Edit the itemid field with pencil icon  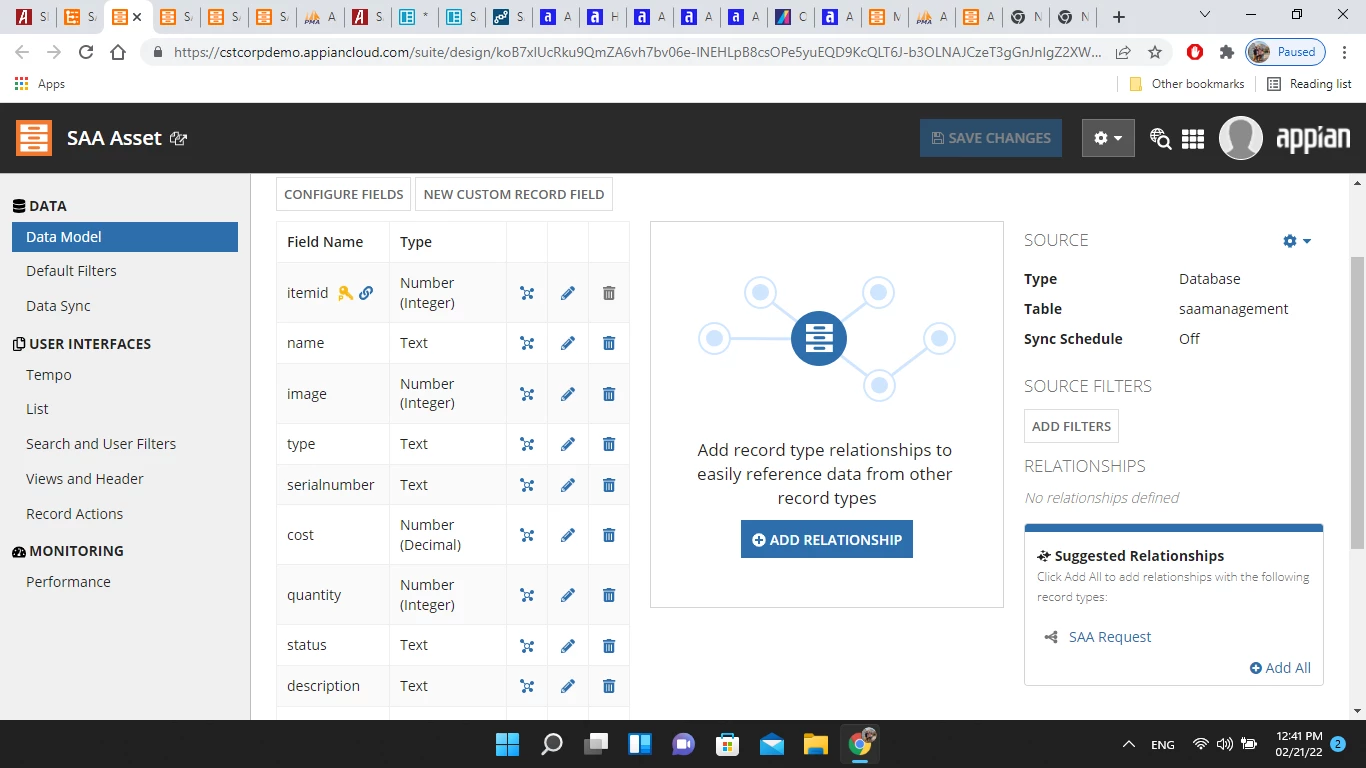[x=568, y=293]
